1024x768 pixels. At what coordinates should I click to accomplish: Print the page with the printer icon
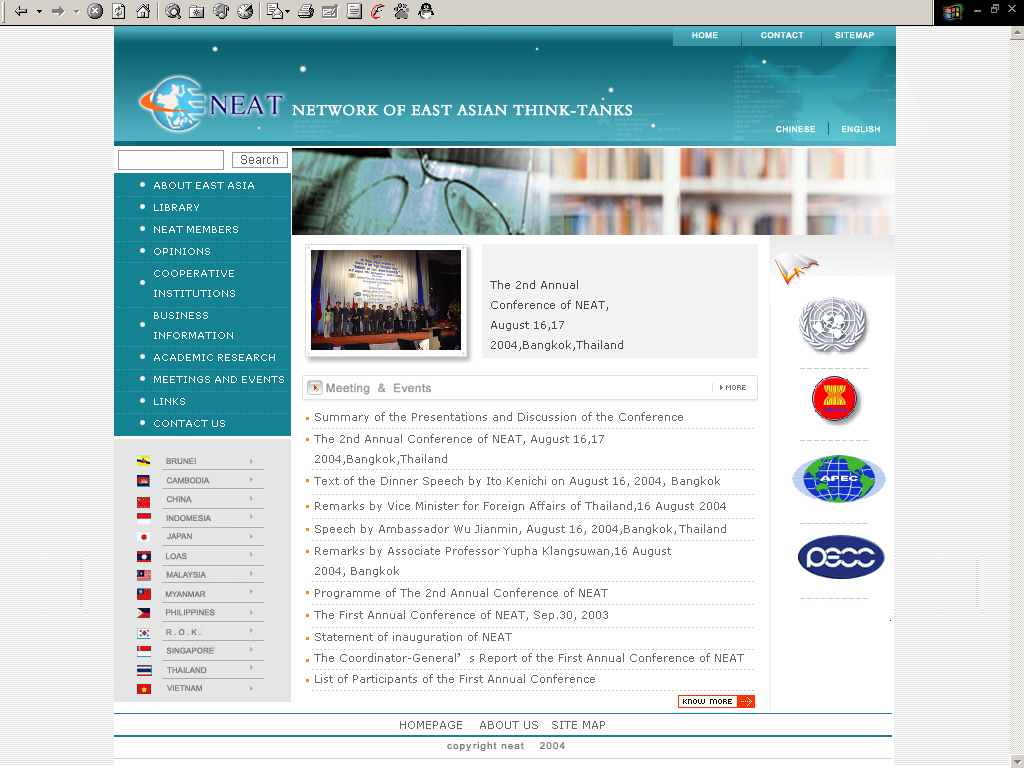tap(306, 11)
